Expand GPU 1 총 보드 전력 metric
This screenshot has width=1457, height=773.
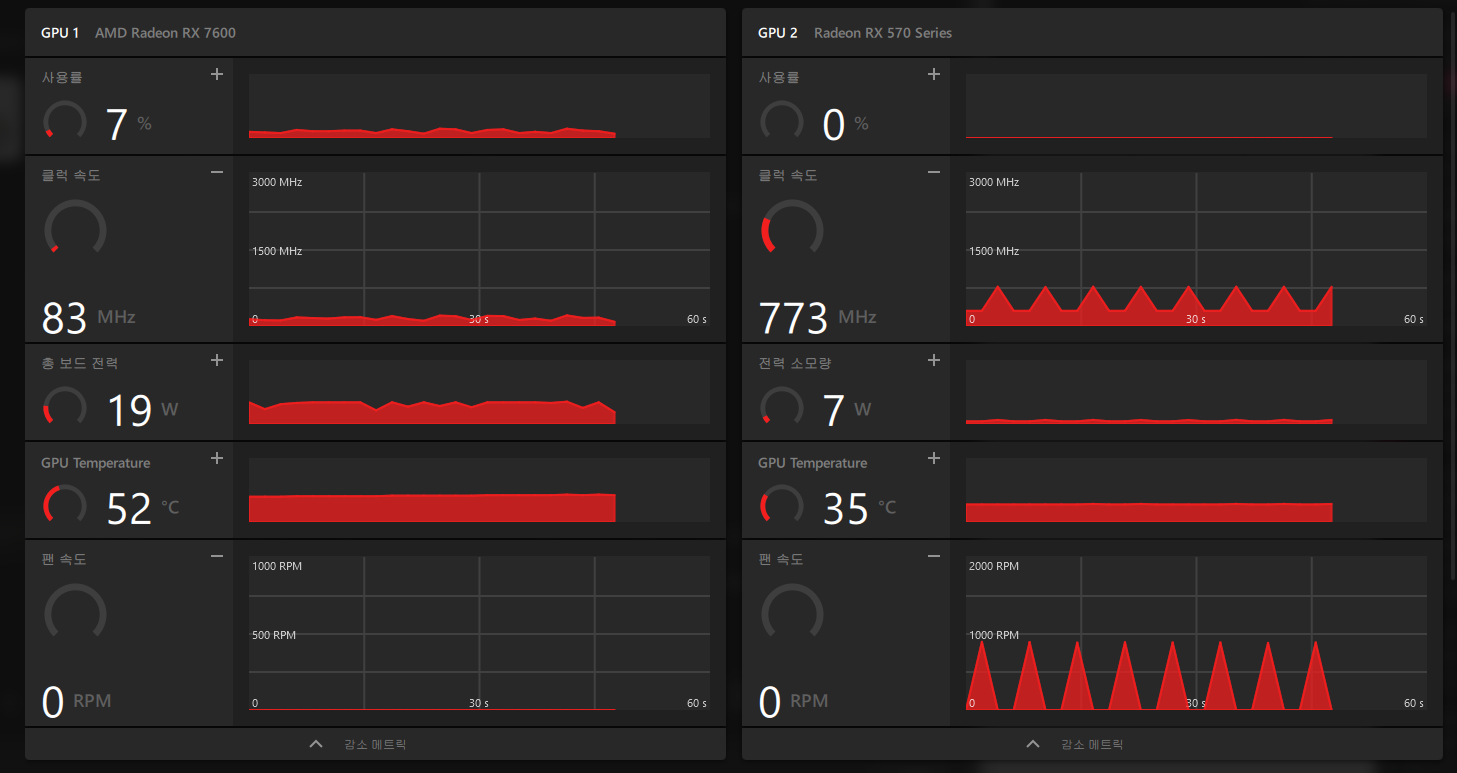tap(217, 360)
